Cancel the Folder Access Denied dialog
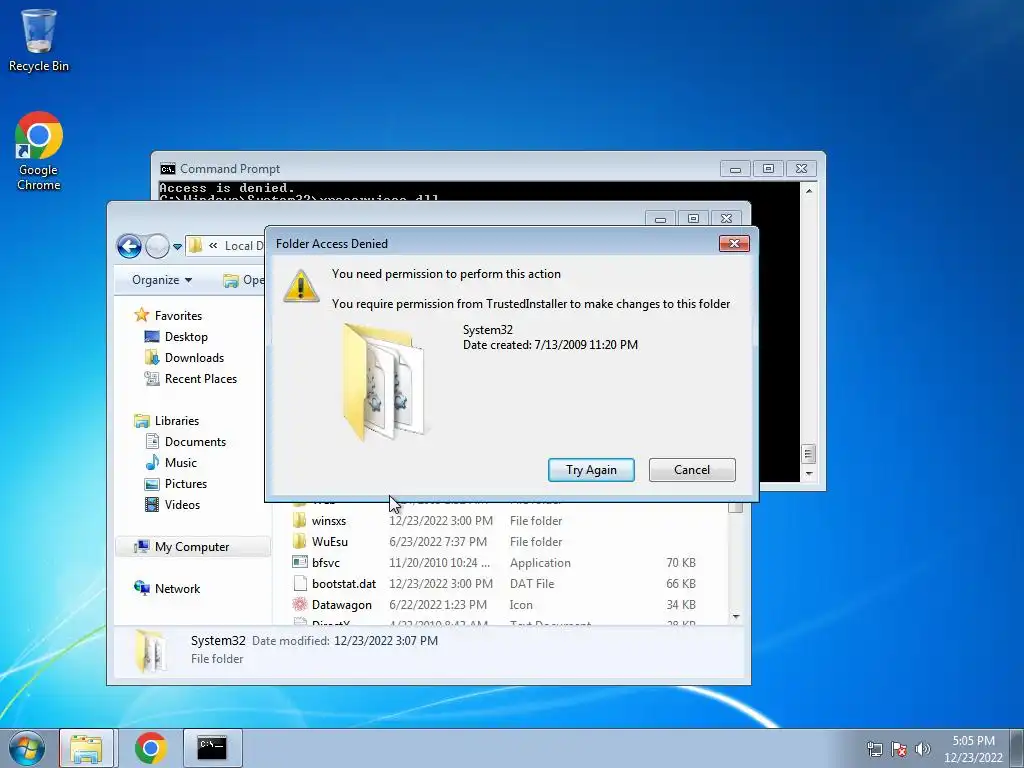This screenshot has width=1024, height=768. [692, 470]
